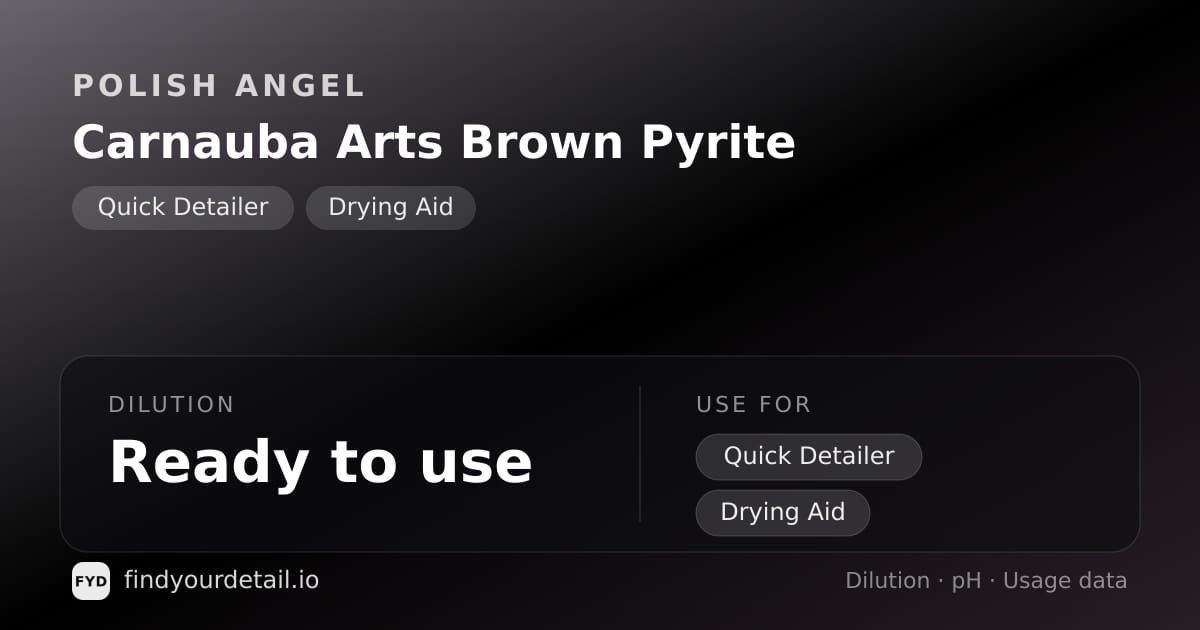
Task: Select the Quick Detailer tag below product title
Action: [183, 208]
